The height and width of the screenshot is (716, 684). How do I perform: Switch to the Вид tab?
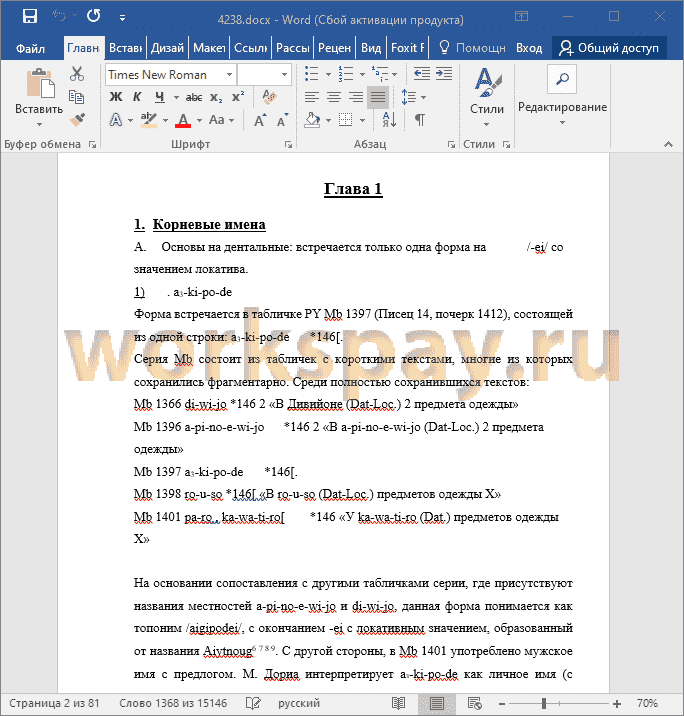371,48
